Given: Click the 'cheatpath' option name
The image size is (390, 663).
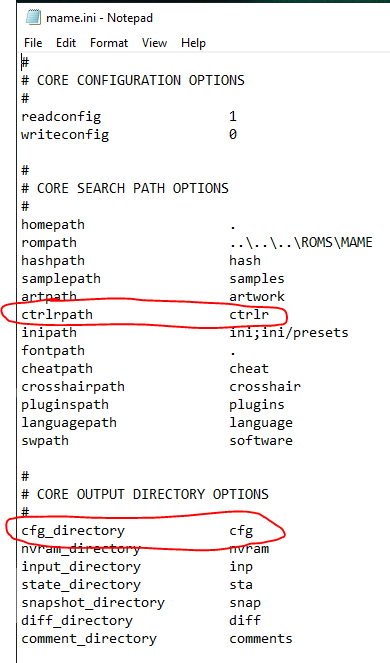Looking at the screenshot, I should pos(57,369).
